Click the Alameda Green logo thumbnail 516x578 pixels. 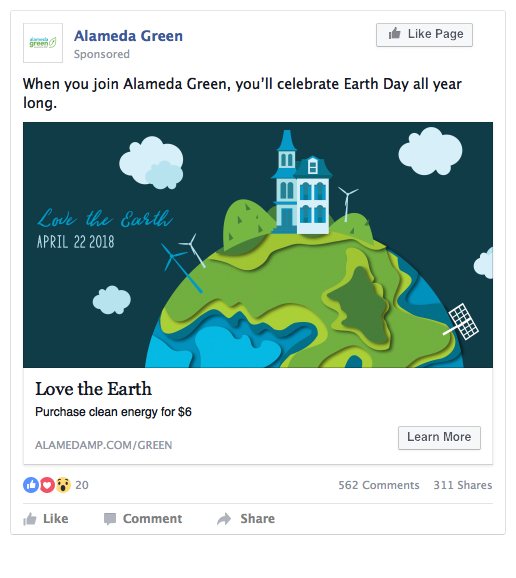(43, 43)
